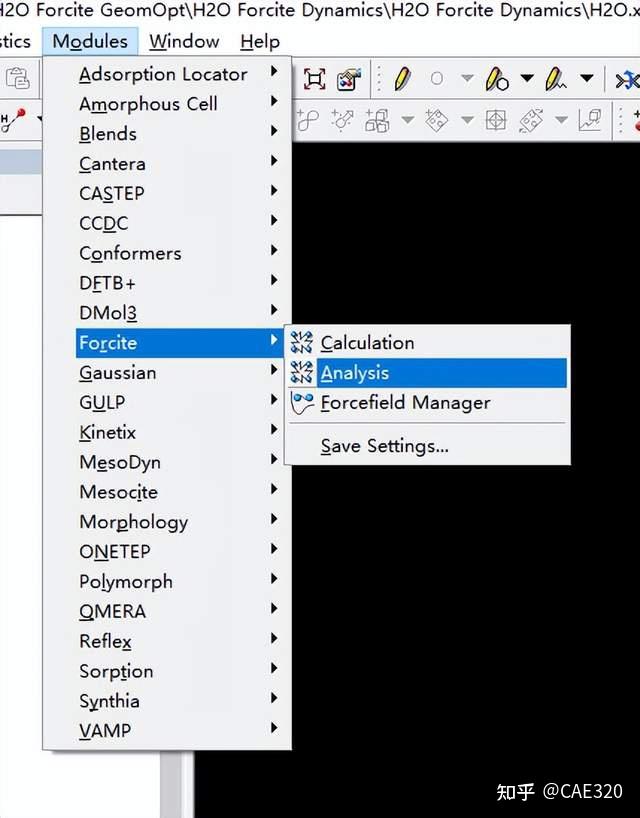Click the Build Crystal lattice icon
Image resolution: width=640 pixels, height=818 pixels.
436,121
